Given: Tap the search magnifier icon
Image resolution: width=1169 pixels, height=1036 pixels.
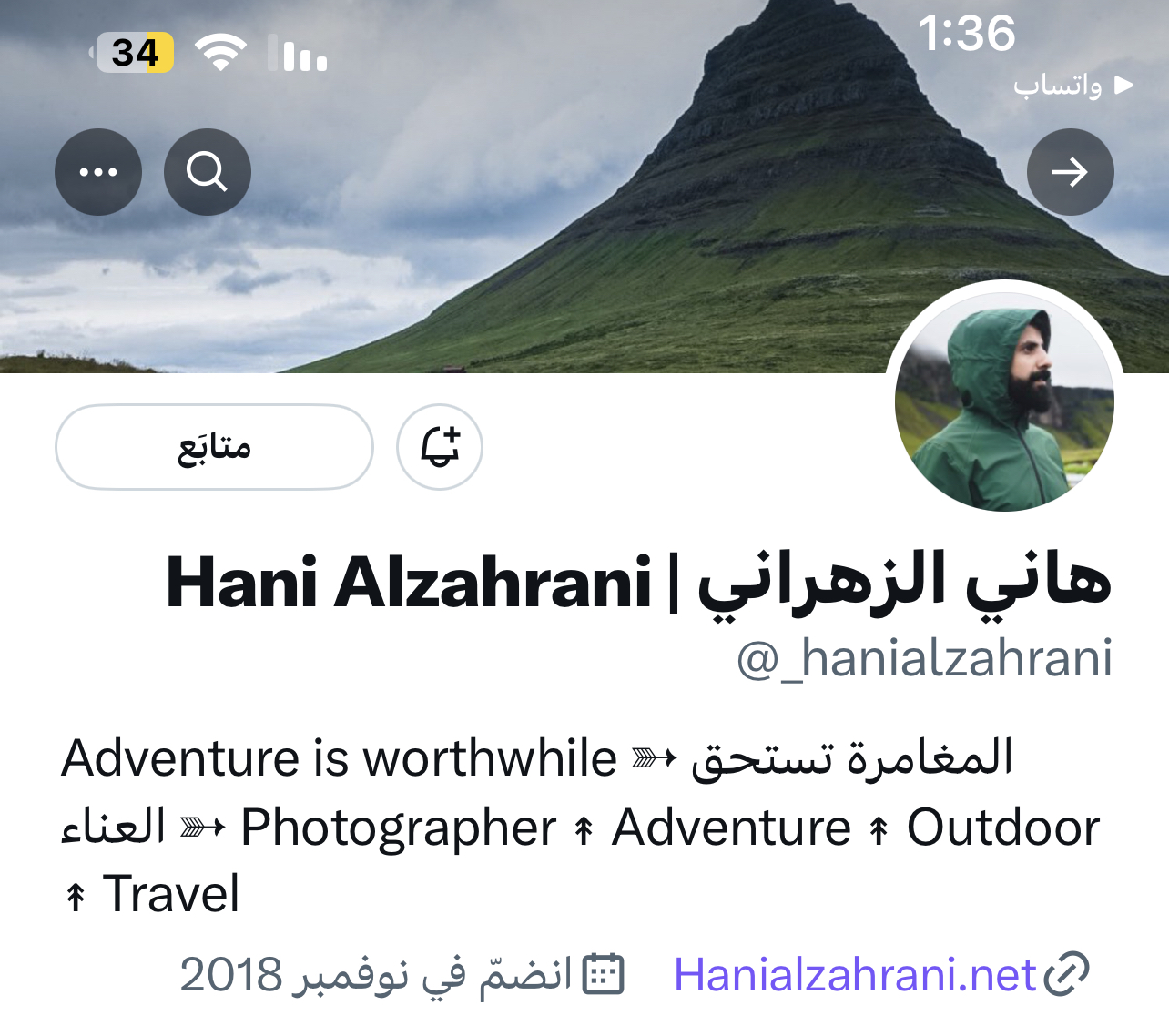Looking at the screenshot, I should tap(208, 172).
